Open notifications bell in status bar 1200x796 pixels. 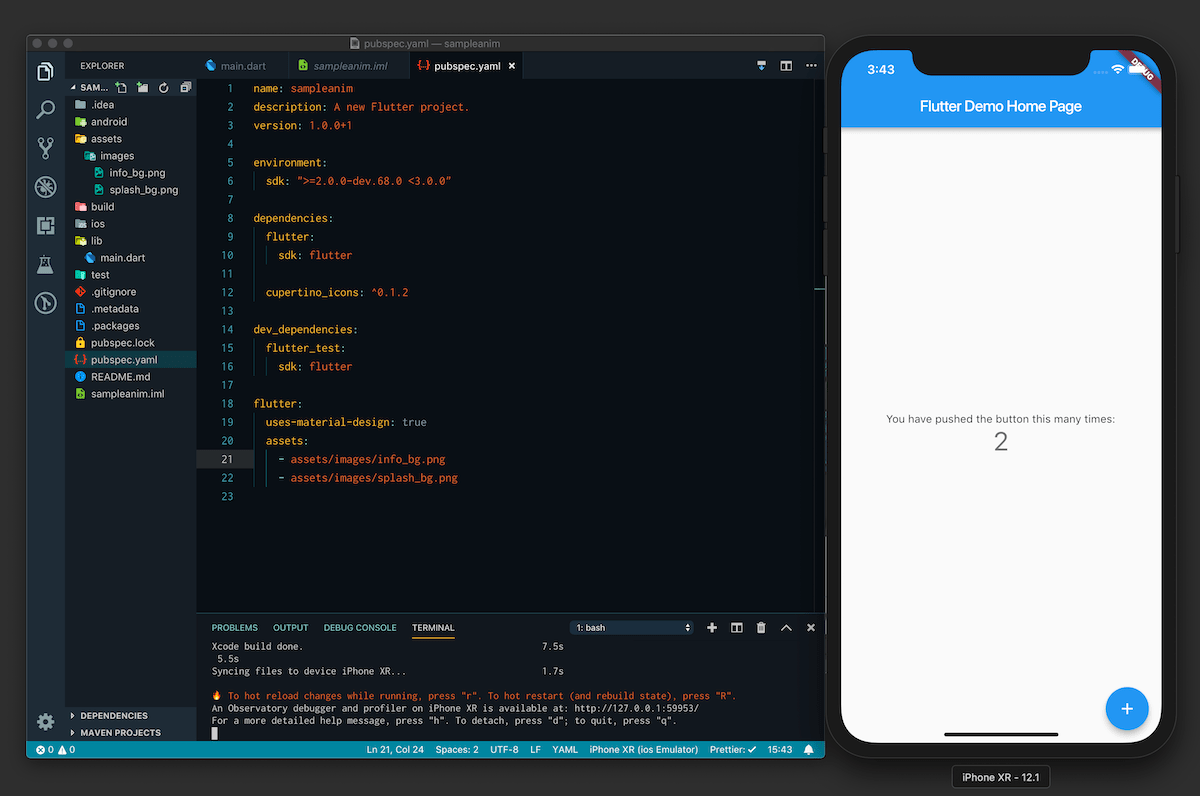pos(808,749)
